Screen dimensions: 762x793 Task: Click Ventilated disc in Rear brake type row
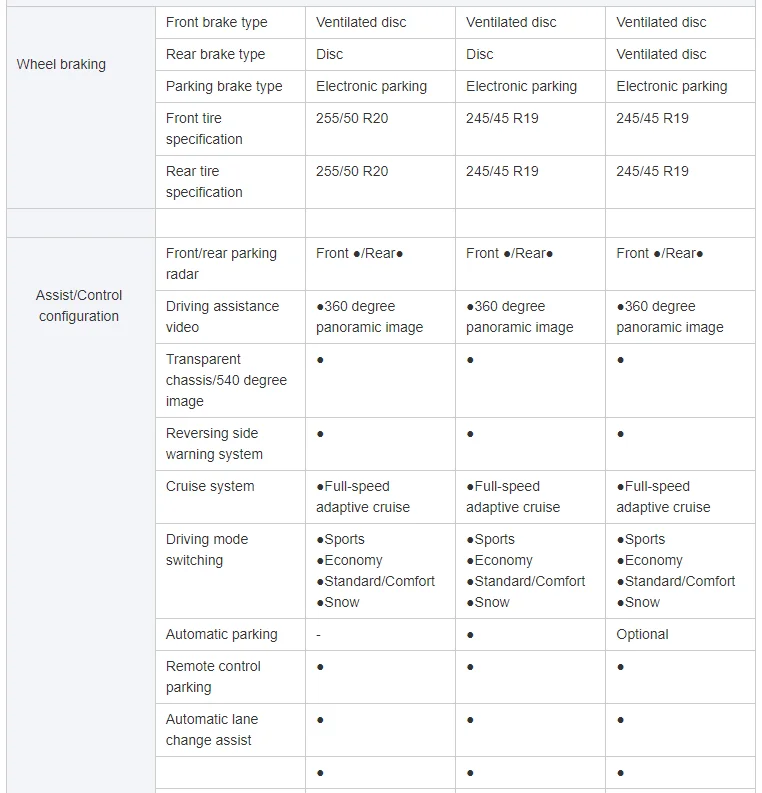point(661,54)
